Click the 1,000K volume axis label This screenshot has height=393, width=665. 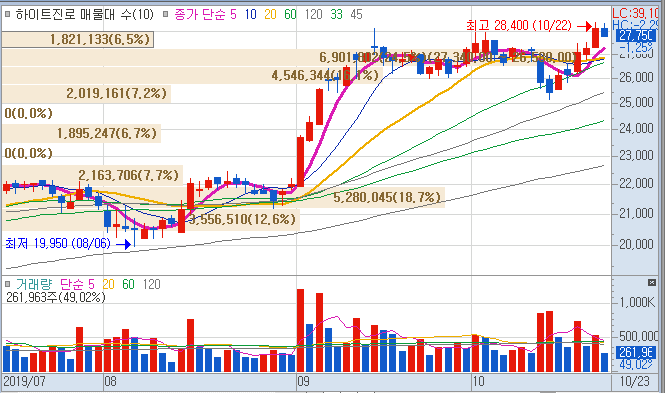pos(637,303)
